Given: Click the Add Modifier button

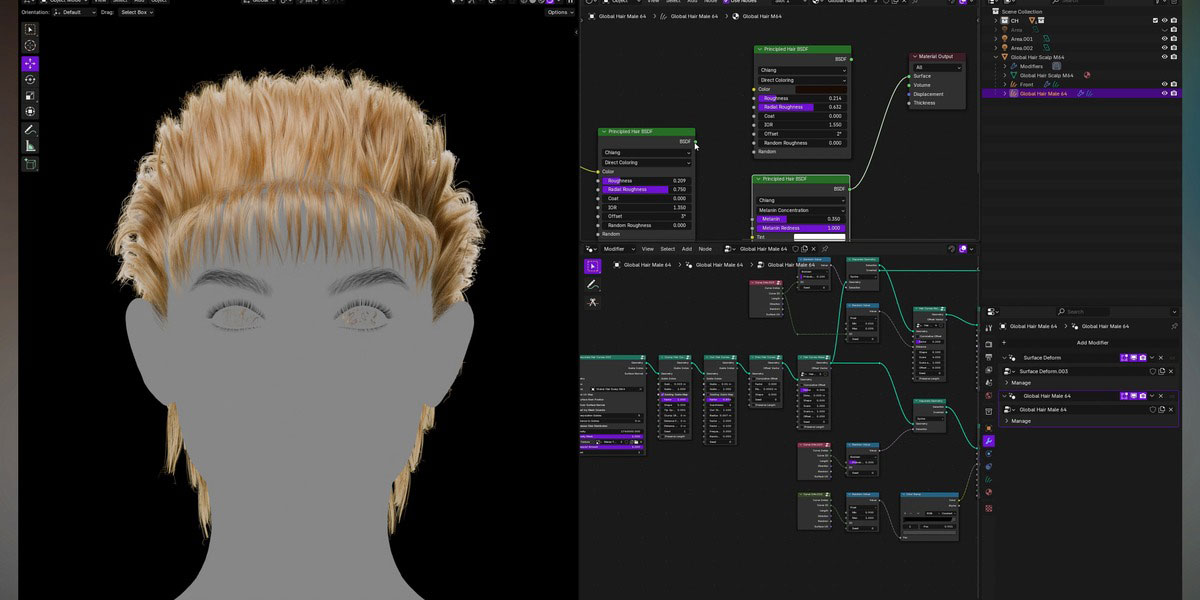Looking at the screenshot, I should (1093, 342).
